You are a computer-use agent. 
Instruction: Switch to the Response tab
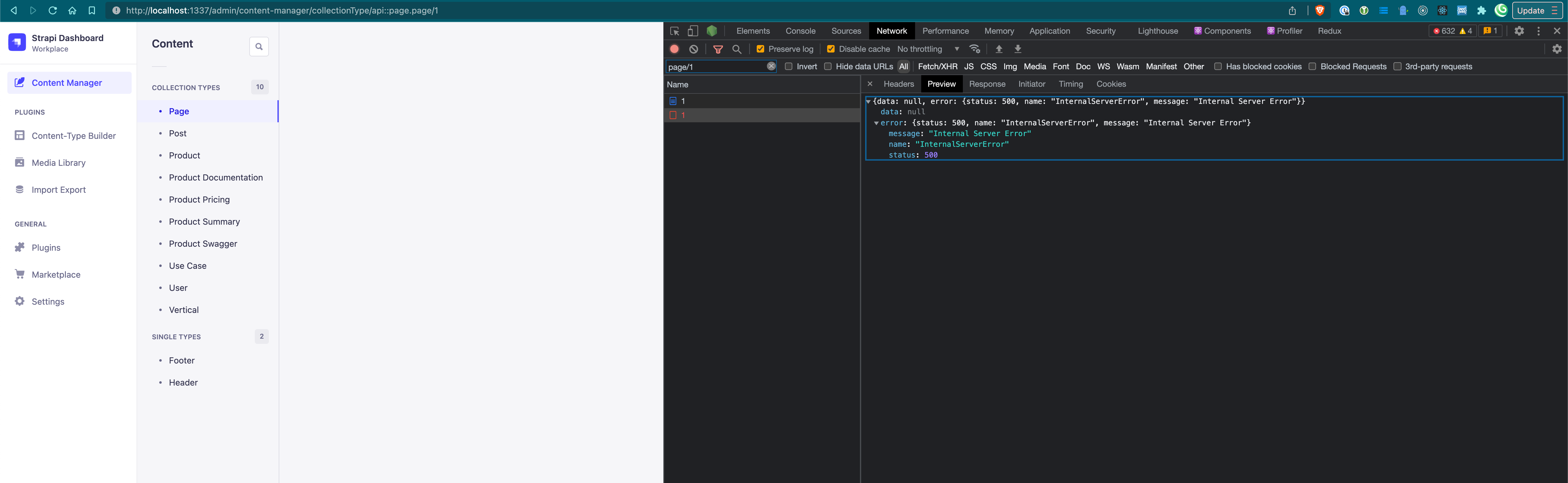click(987, 84)
